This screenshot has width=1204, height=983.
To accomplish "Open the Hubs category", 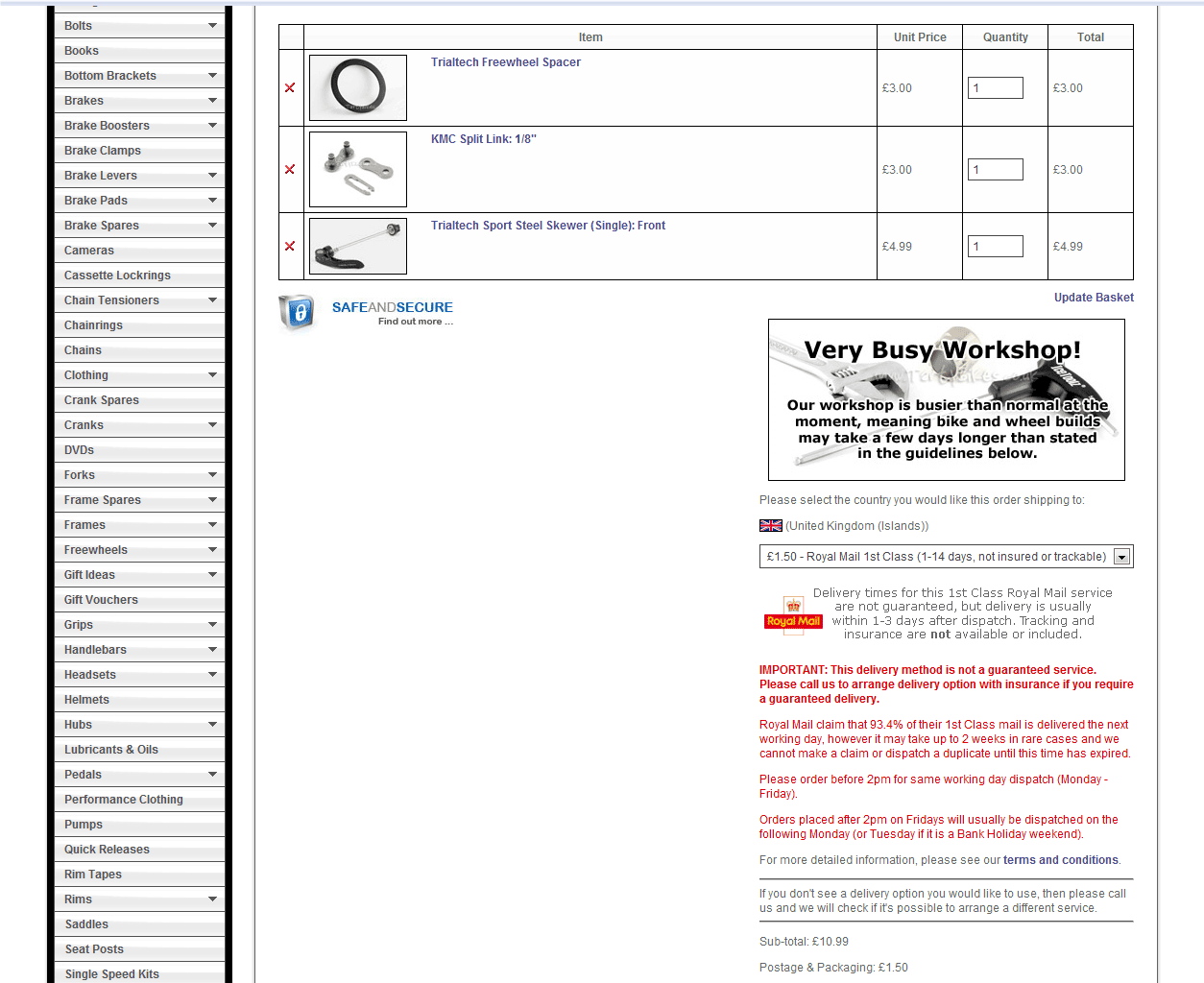I will point(140,725).
